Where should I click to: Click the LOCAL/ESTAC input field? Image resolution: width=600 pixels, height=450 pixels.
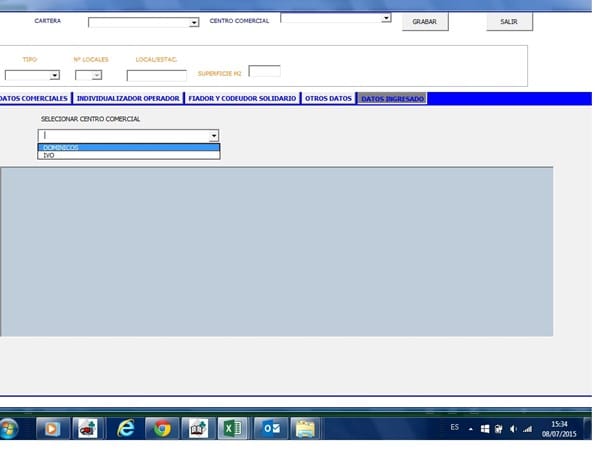(x=157, y=75)
